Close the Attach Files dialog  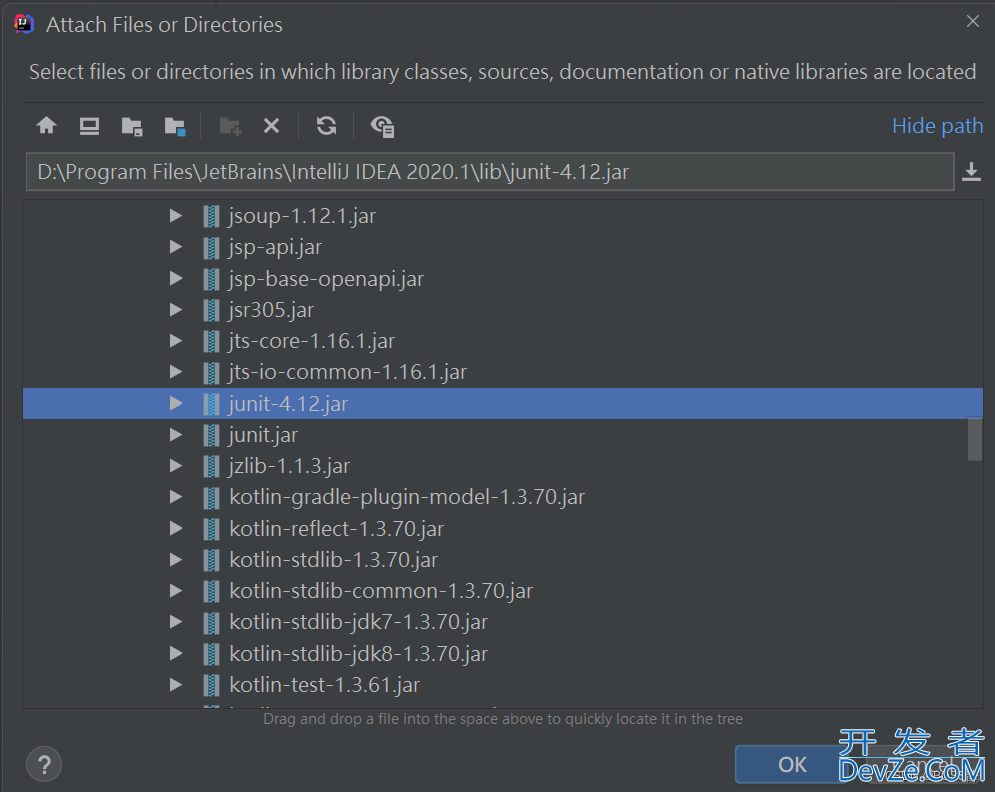coord(973,22)
